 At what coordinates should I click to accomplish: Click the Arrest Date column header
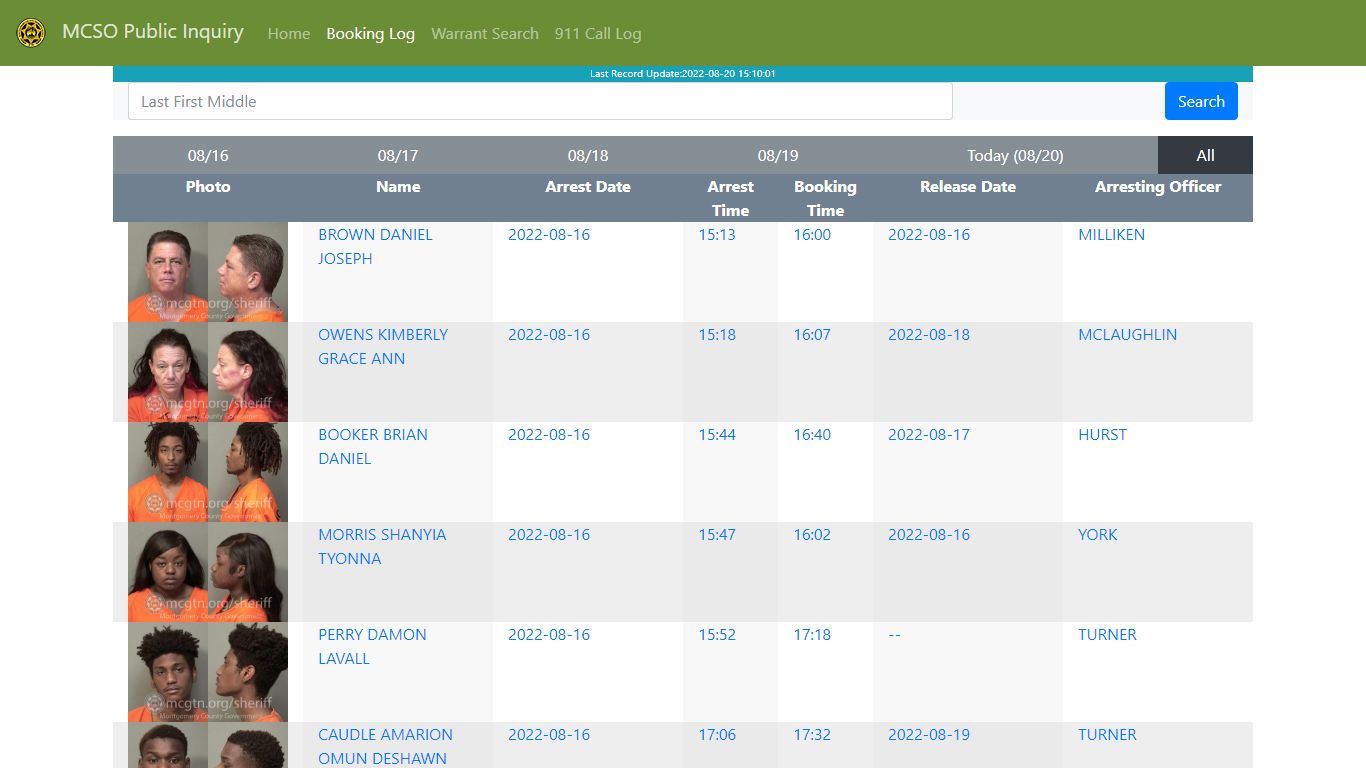tap(588, 186)
